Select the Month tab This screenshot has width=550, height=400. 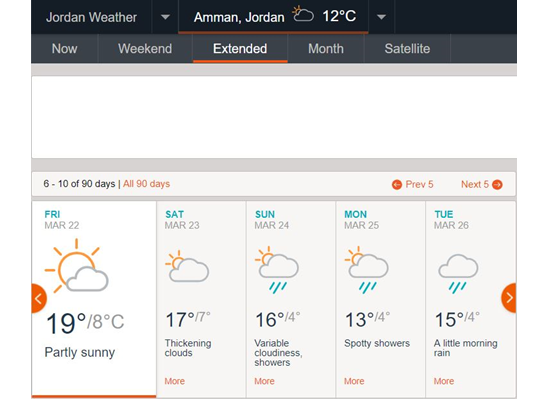326,48
